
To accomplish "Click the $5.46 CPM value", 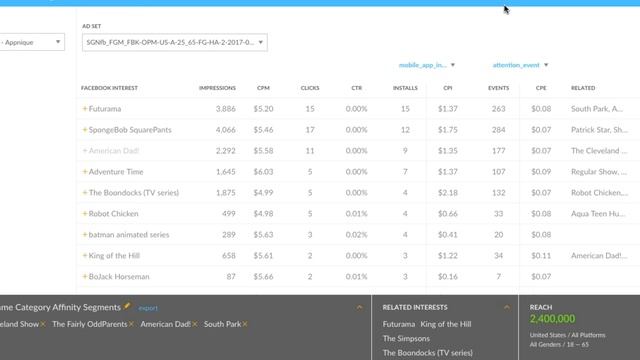I will tap(263, 130).
